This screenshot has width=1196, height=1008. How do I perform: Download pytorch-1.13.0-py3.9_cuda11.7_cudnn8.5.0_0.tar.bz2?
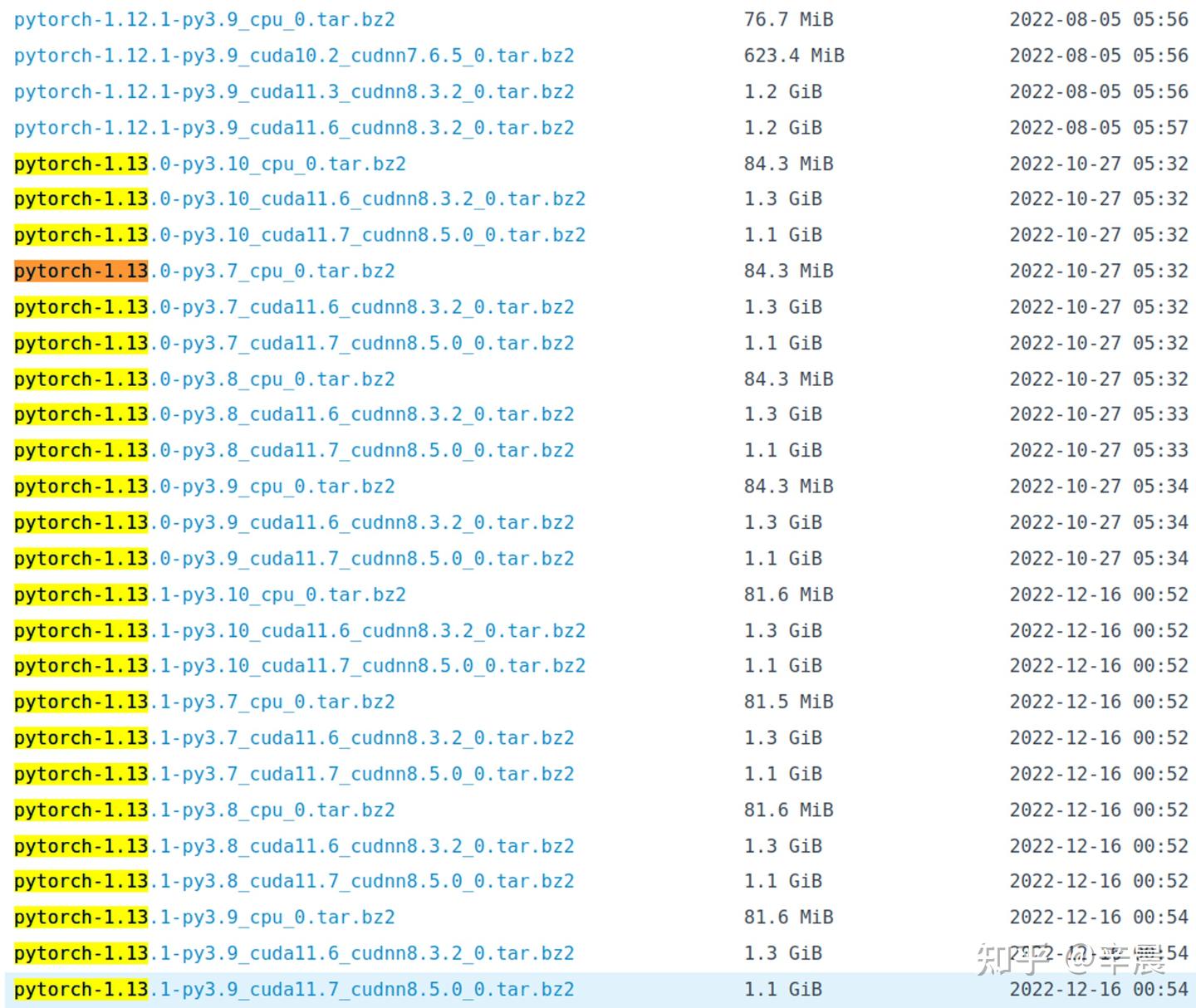coord(294,559)
